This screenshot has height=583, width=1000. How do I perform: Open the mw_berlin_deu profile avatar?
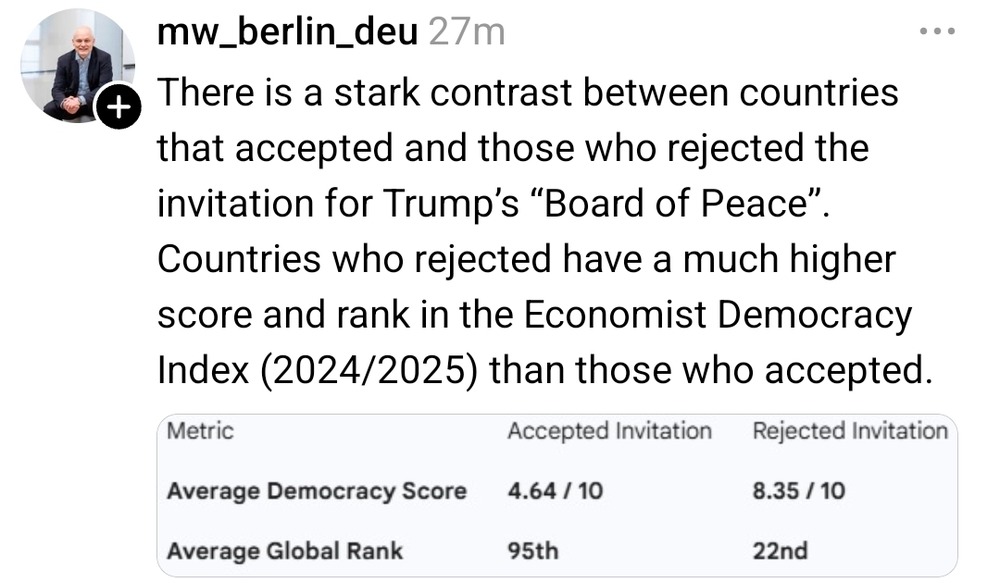[x=75, y=62]
